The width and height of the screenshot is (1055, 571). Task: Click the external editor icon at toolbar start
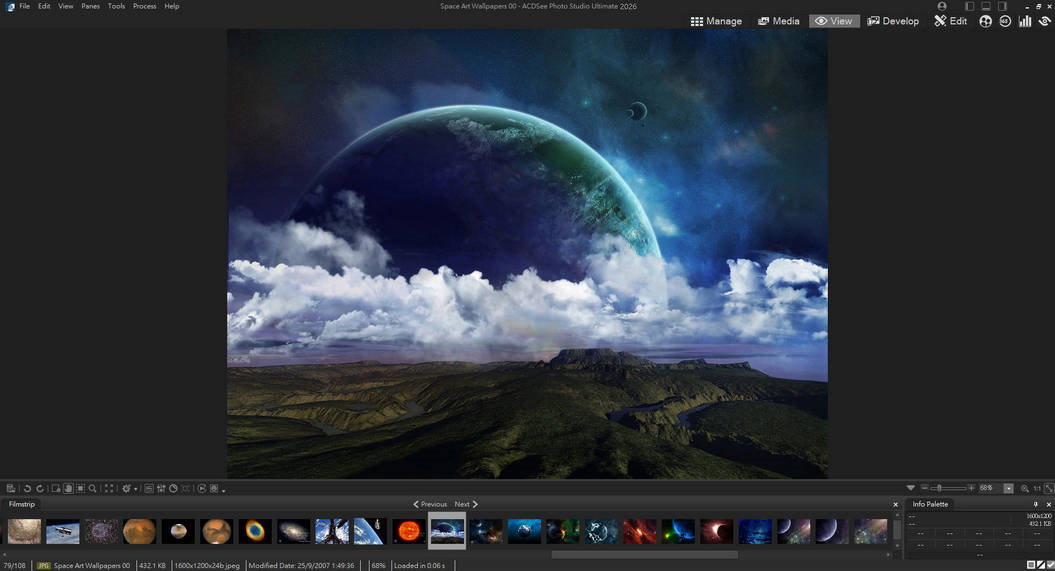[11, 488]
